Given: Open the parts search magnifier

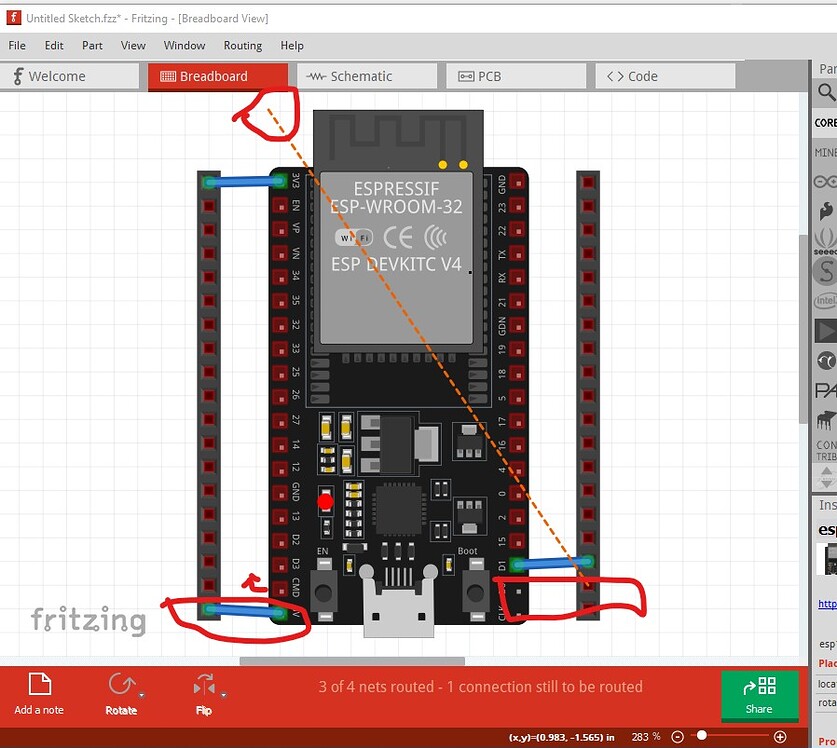Looking at the screenshot, I should (826, 93).
